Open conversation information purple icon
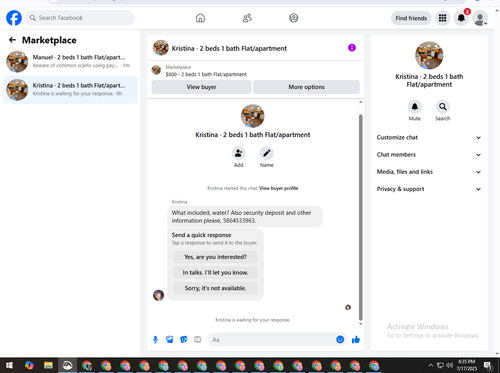 tap(352, 48)
